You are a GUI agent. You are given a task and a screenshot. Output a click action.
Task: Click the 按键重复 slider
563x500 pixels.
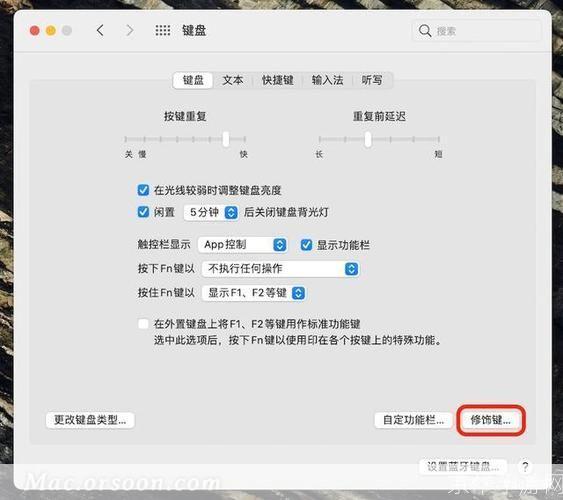[x=185, y=139]
